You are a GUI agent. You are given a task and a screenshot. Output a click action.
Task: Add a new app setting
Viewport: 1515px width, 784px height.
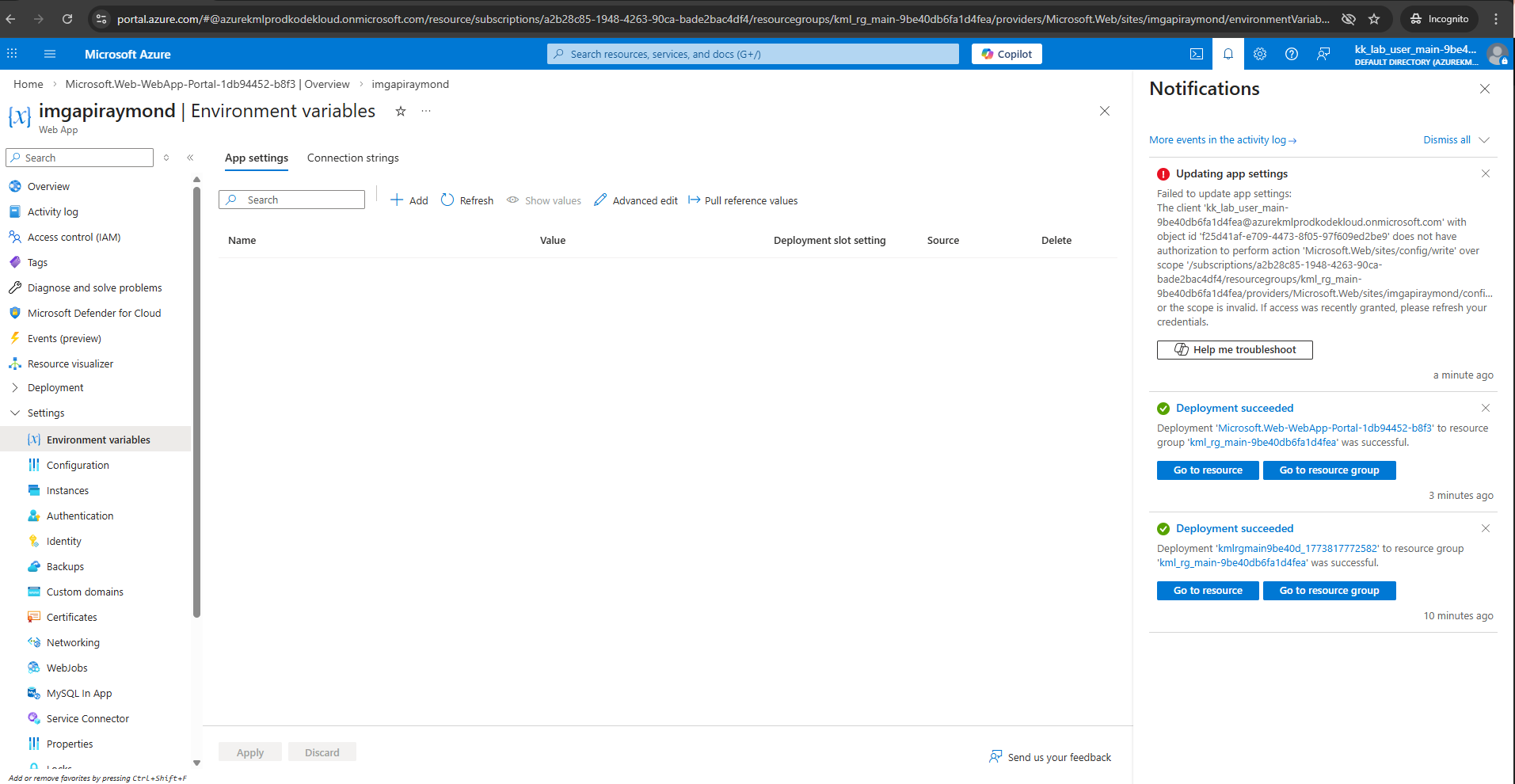409,200
